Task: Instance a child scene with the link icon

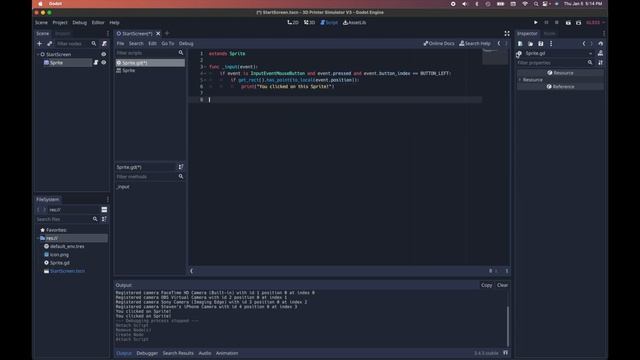Action: [x=49, y=43]
